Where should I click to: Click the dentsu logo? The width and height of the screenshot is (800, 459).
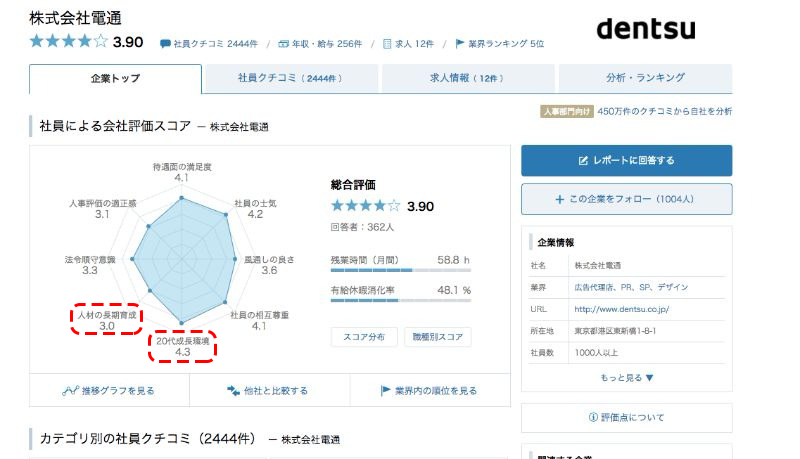(646, 29)
